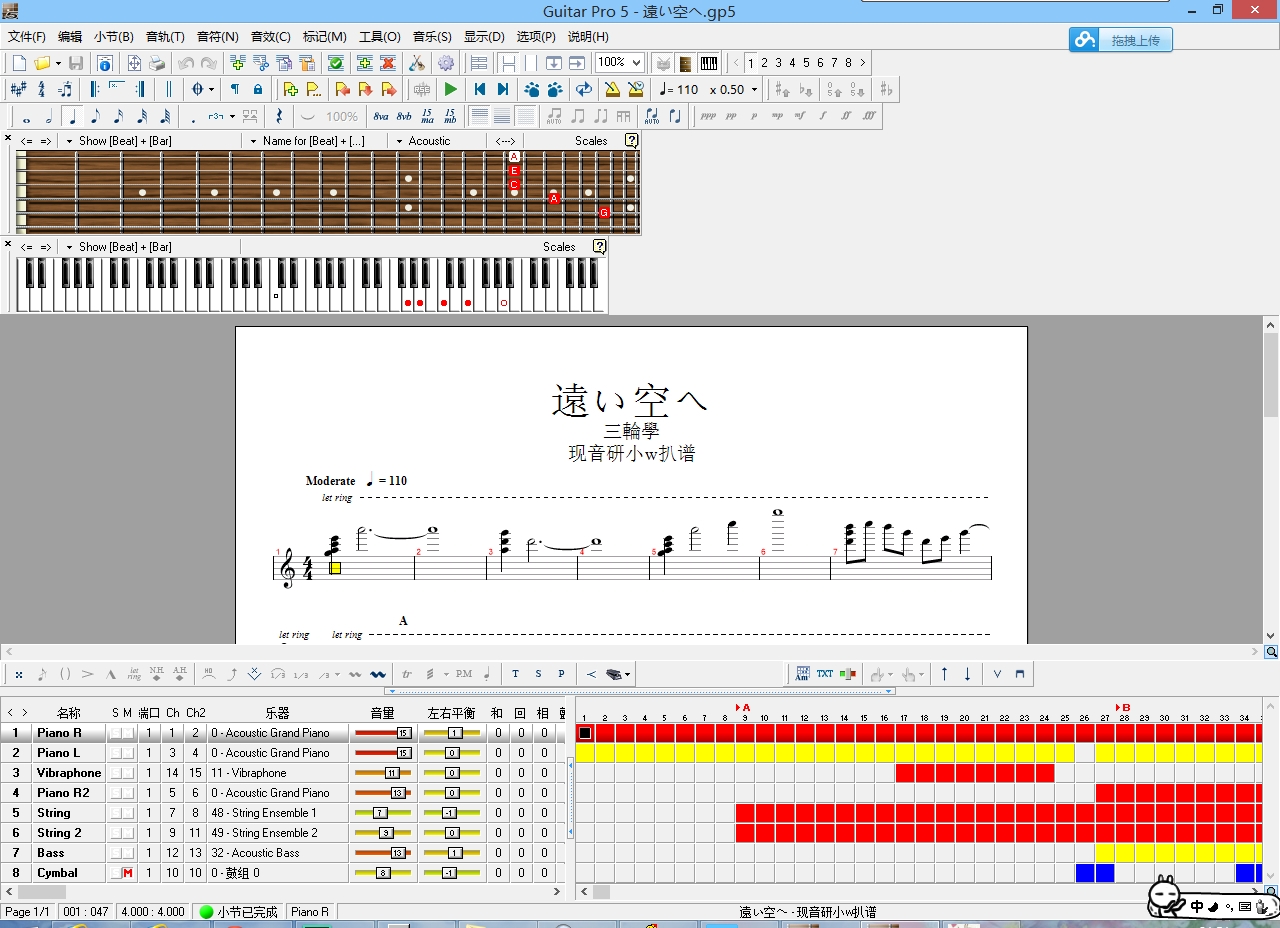Show the fretboard panel via the wood icon
This screenshot has height=928, width=1280.
click(x=685, y=63)
